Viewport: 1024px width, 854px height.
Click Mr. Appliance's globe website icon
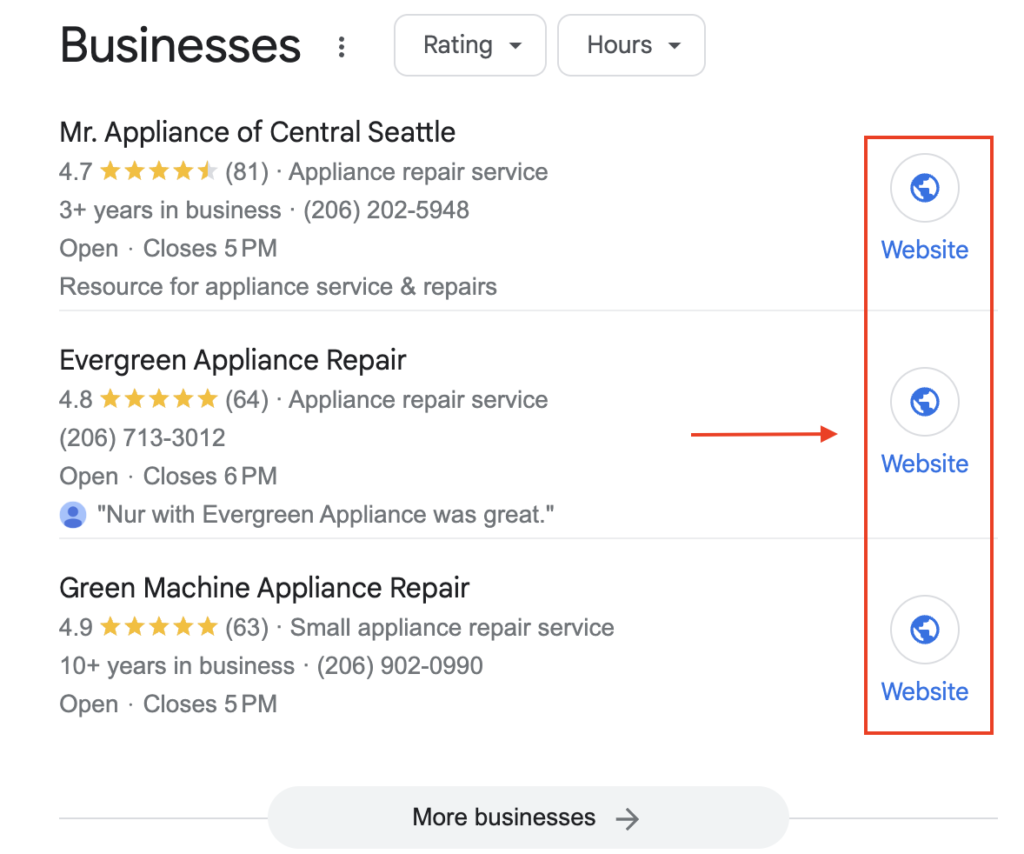(924, 188)
